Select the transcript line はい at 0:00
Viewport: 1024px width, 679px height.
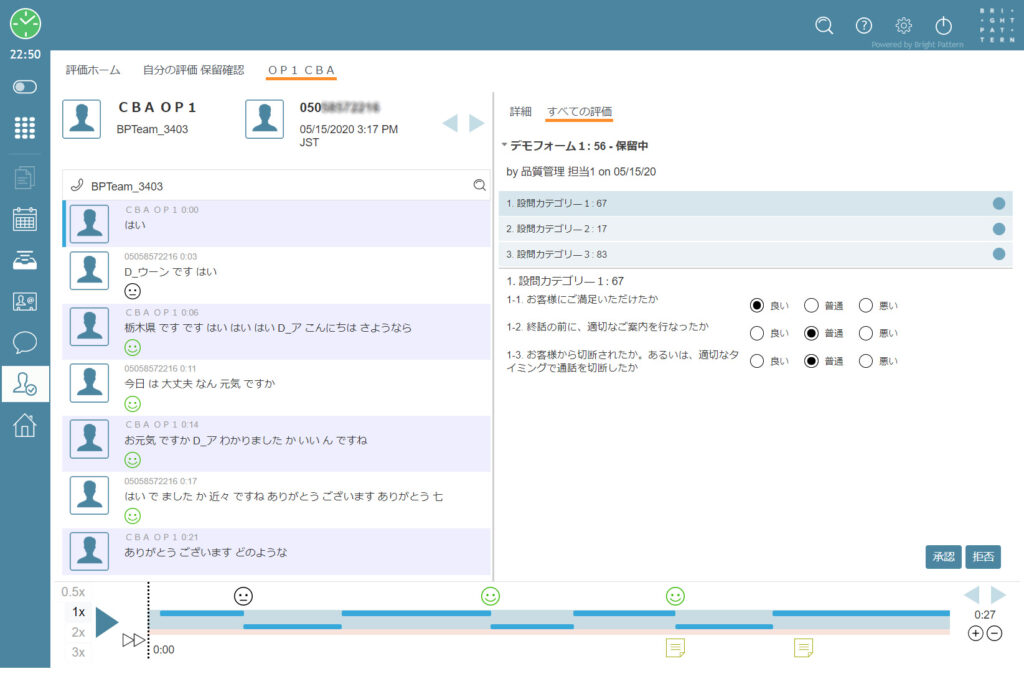[x=277, y=224]
